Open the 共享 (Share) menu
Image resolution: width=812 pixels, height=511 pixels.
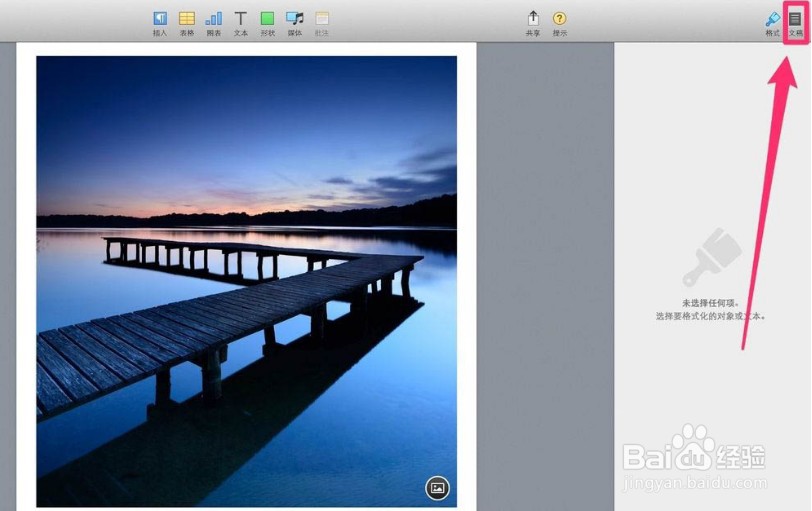click(x=533, y=24)
